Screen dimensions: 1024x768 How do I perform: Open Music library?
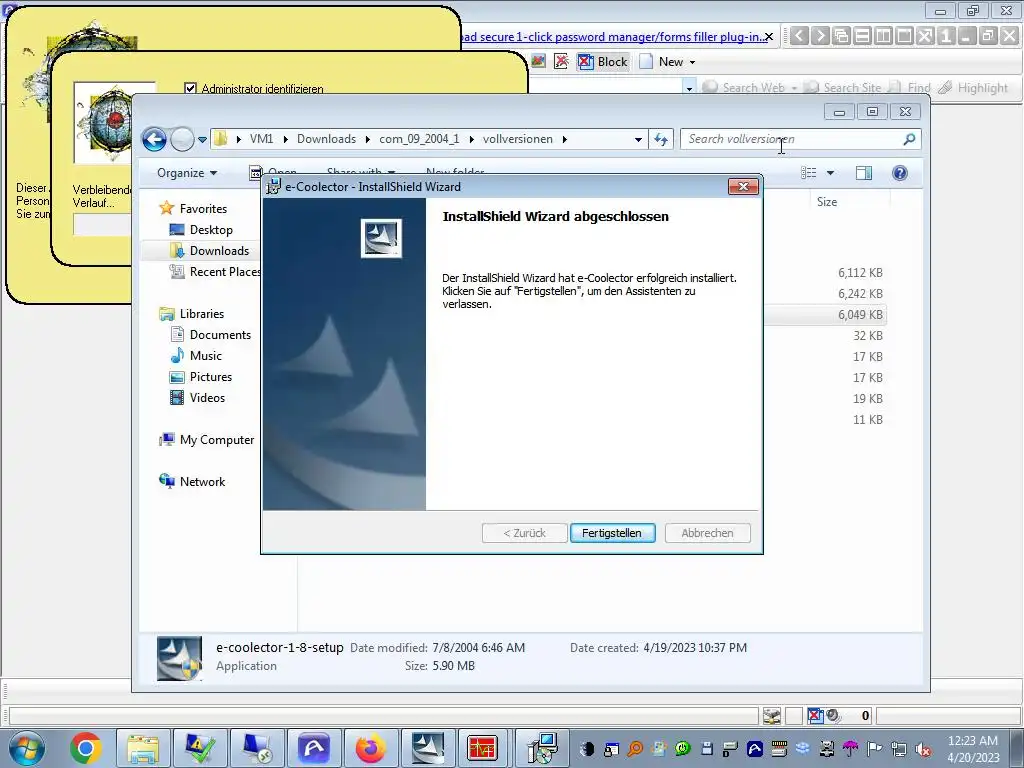[206, 356]
